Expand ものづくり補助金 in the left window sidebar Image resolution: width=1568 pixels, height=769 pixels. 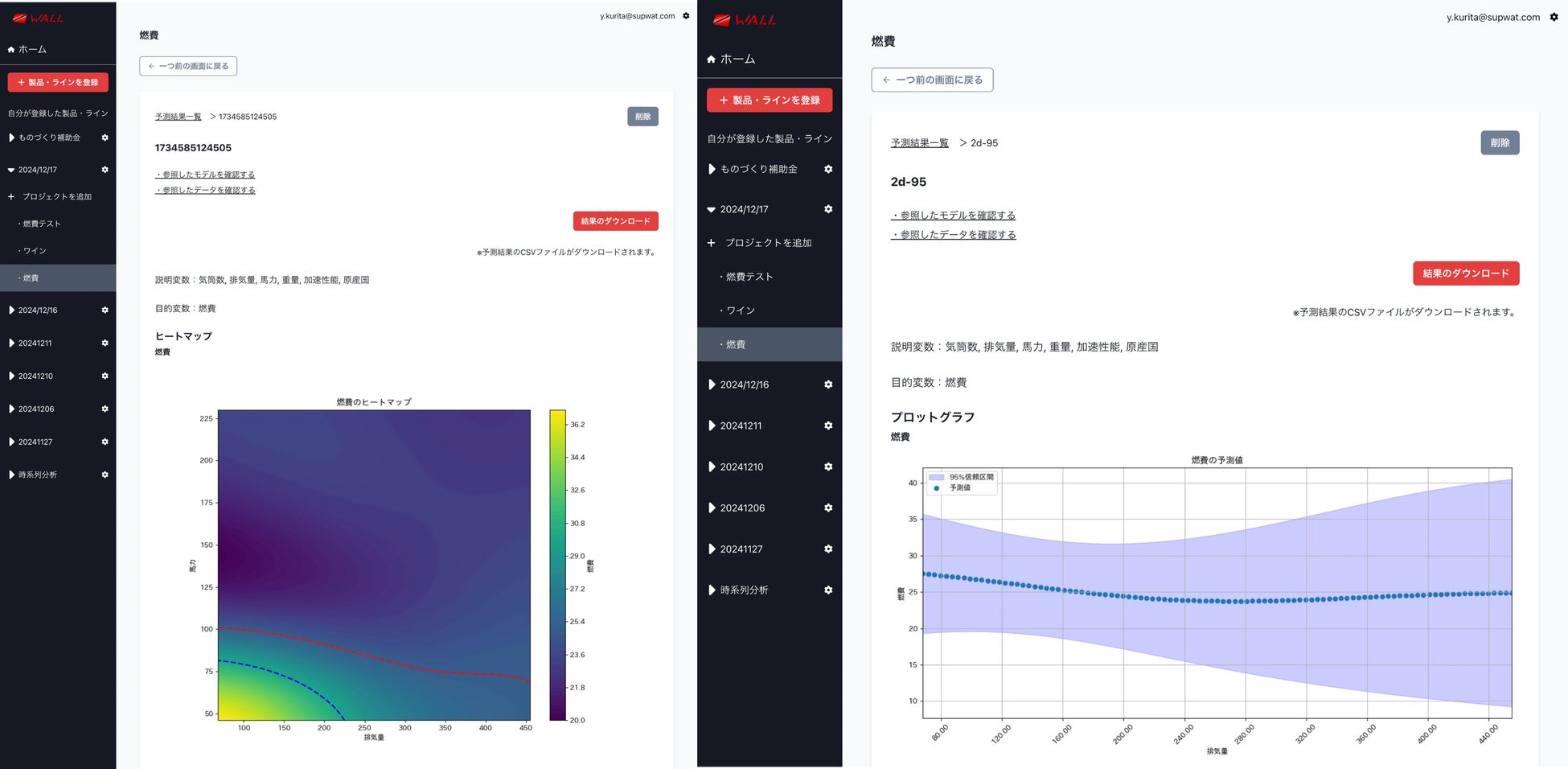point(11,138)
